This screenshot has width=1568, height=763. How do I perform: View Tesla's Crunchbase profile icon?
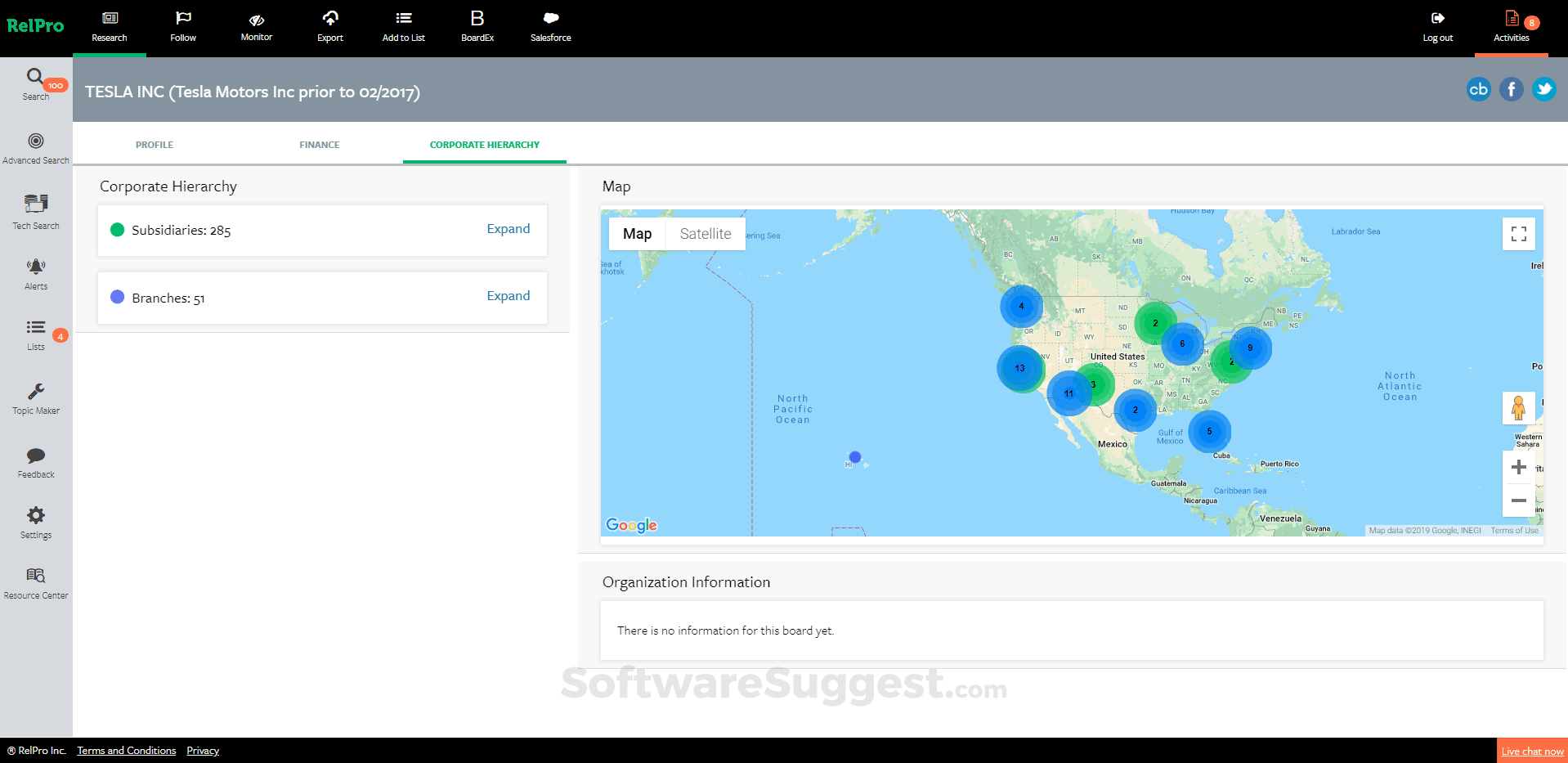coord(1478,90)
